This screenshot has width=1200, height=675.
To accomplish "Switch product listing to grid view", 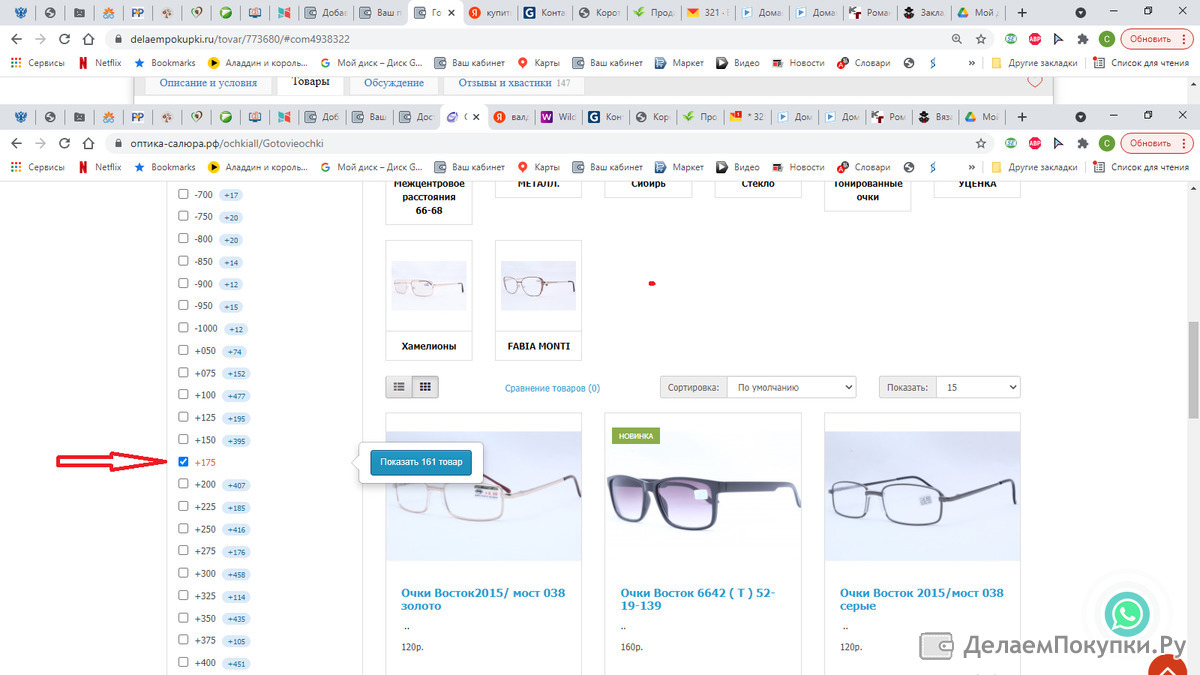I will (425, 386).
